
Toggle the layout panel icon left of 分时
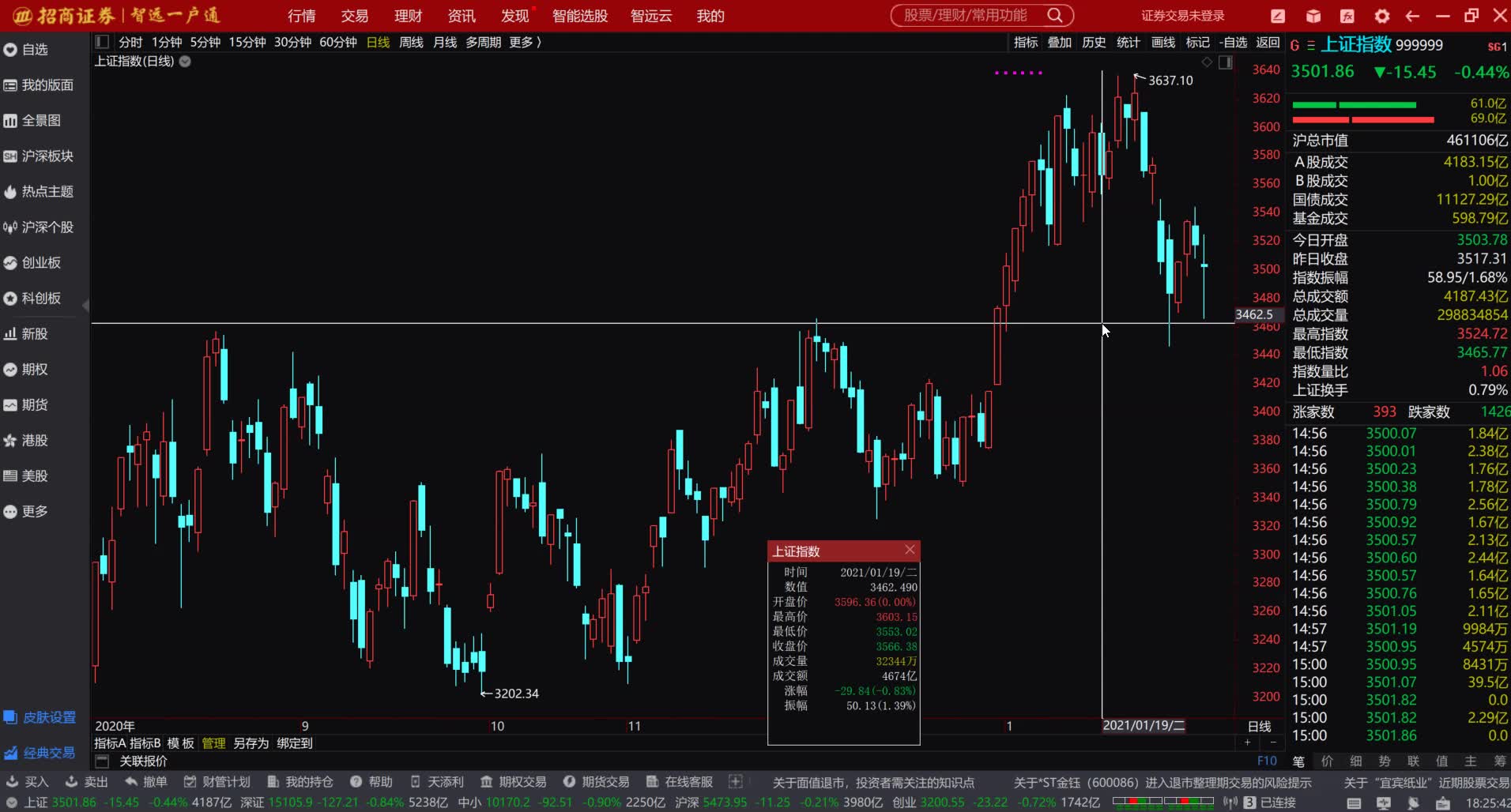[102, 42]
